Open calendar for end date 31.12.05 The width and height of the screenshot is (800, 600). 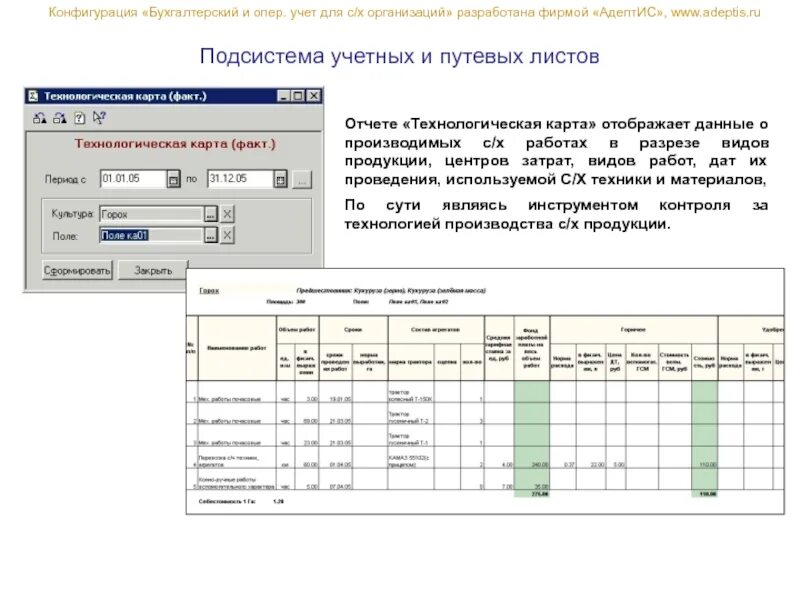pos(280,179)
